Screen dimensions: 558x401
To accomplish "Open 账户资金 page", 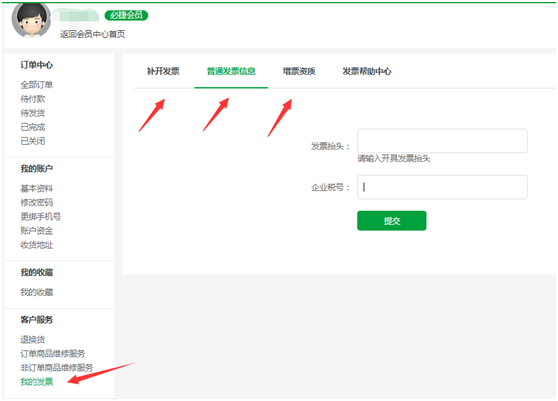I will tap(37, 231).
